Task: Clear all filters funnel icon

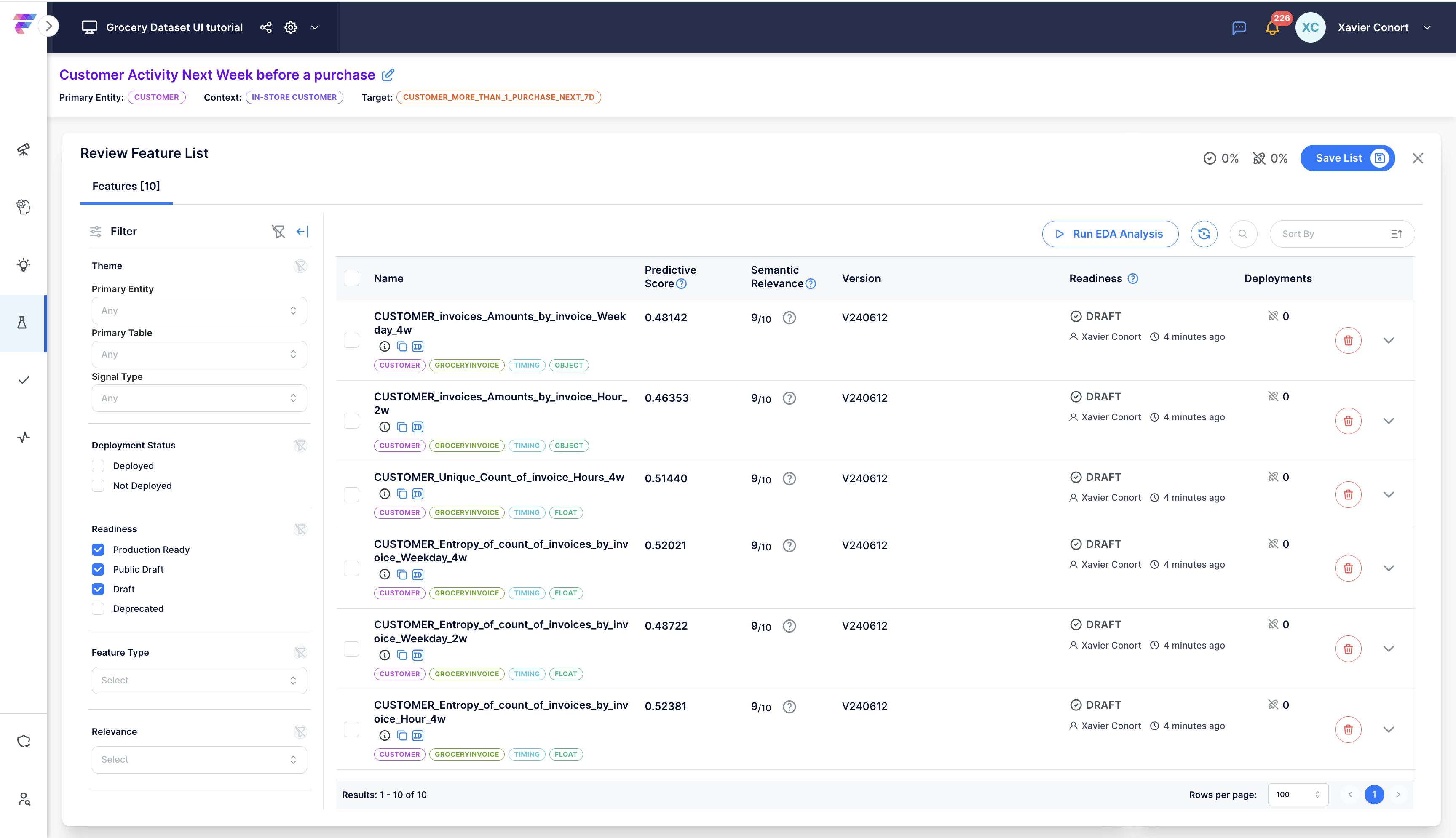Action: (278, 231)
